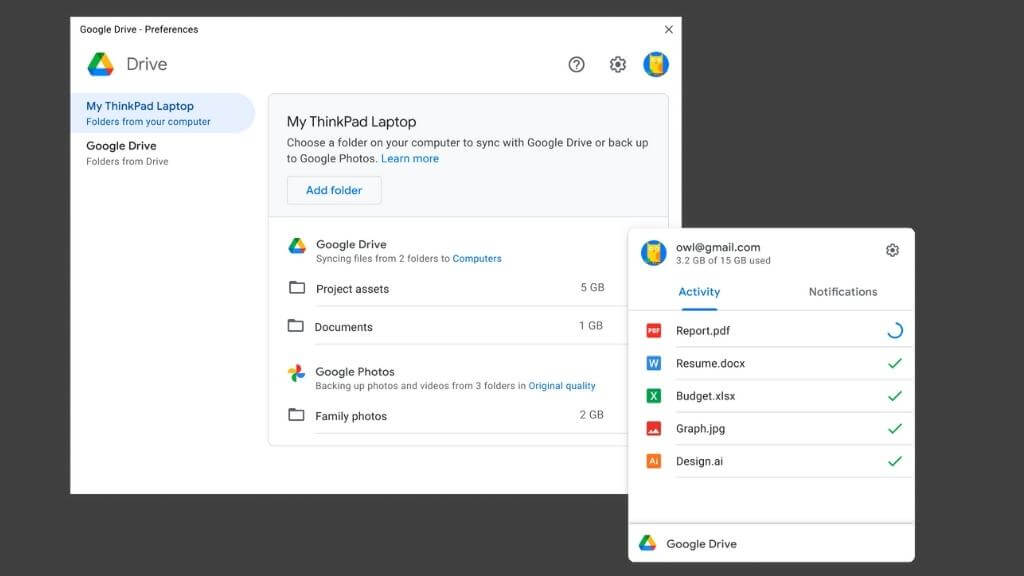
Task: Open the Learn more link
Action: (409, 159)
